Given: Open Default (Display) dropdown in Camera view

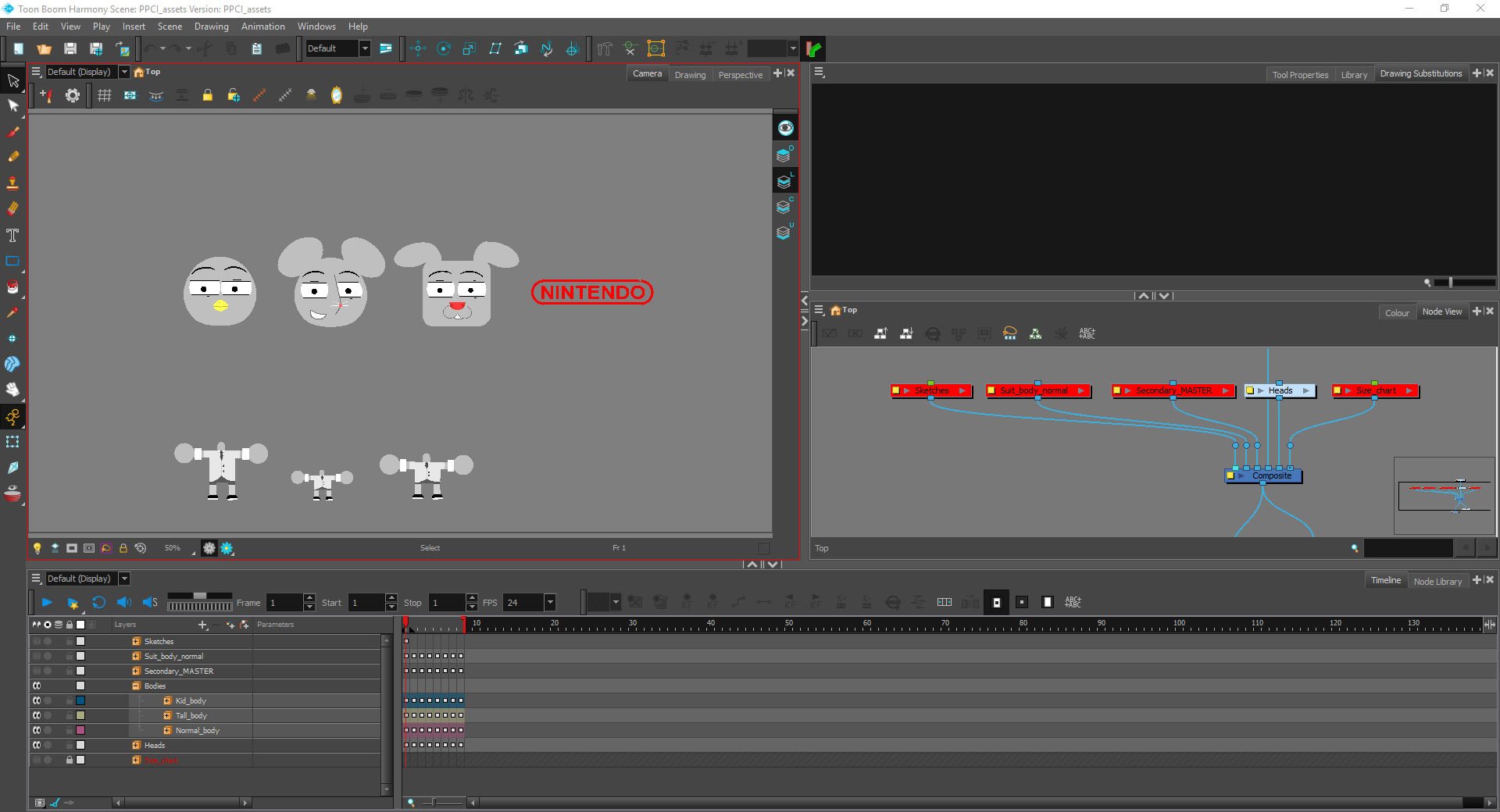Looking at the screenshot, I should pyautogui.click(x=123, y=72).
